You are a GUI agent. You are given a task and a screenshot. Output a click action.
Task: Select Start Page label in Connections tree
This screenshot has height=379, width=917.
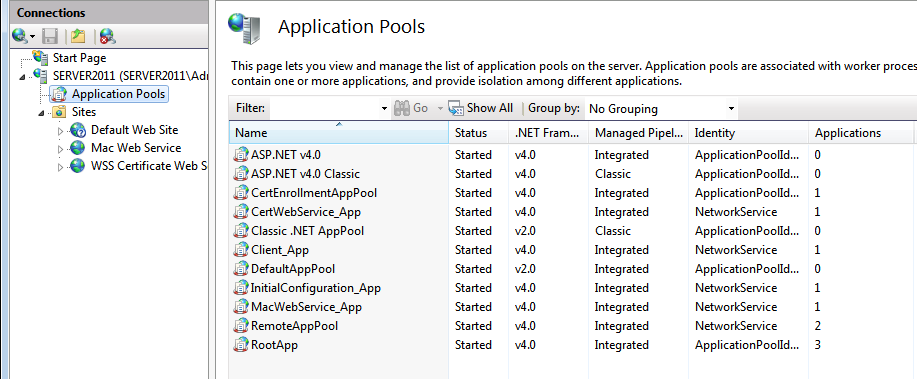tap(80, 58)
